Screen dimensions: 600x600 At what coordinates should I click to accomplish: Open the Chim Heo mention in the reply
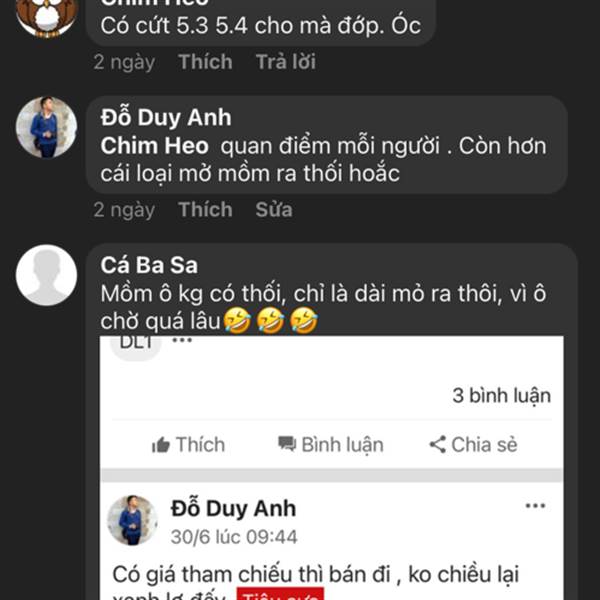155,146
